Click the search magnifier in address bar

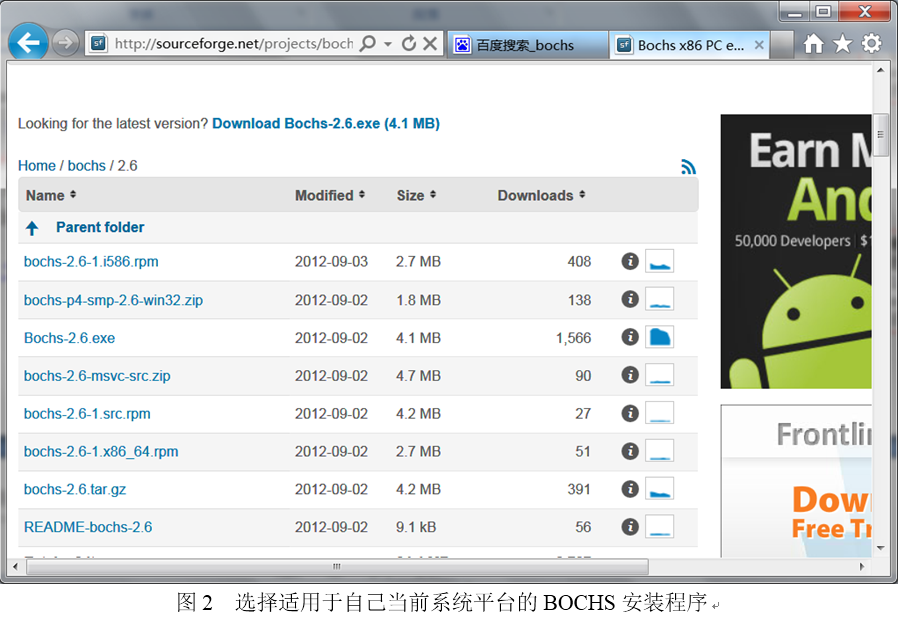[x=368, y=44]
